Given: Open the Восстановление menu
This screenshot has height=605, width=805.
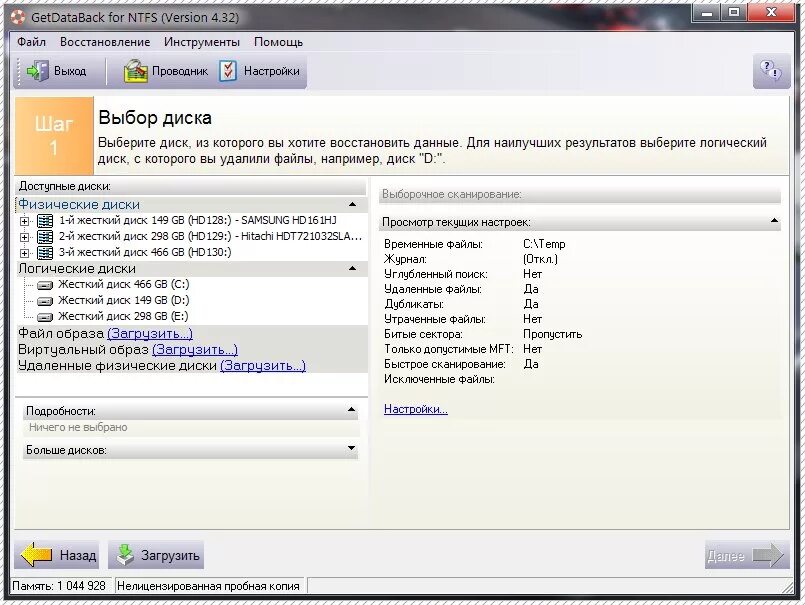Looking at the screenshot, I should click(105, 42).
